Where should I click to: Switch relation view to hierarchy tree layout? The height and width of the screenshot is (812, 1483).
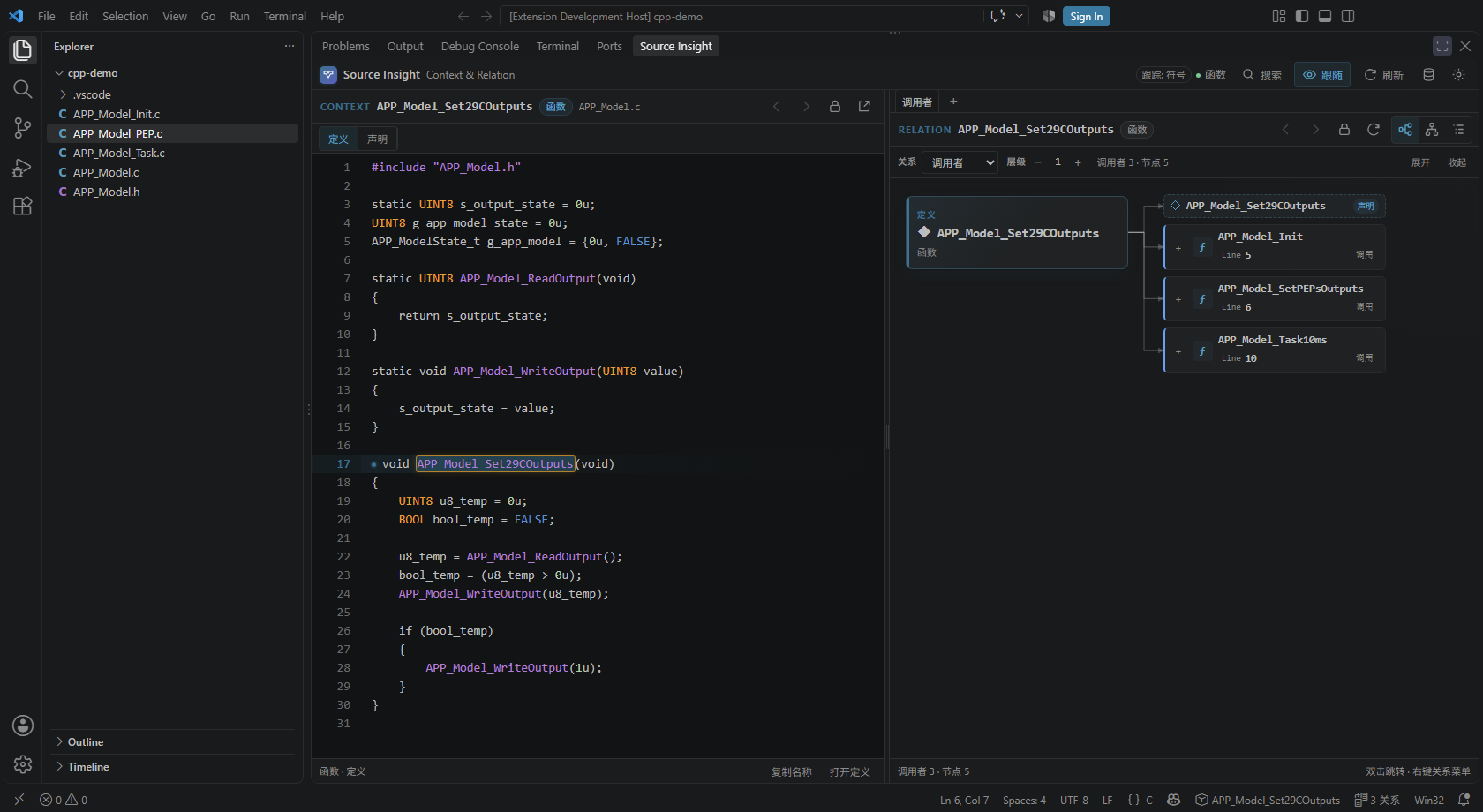(x=1432, y=130)
